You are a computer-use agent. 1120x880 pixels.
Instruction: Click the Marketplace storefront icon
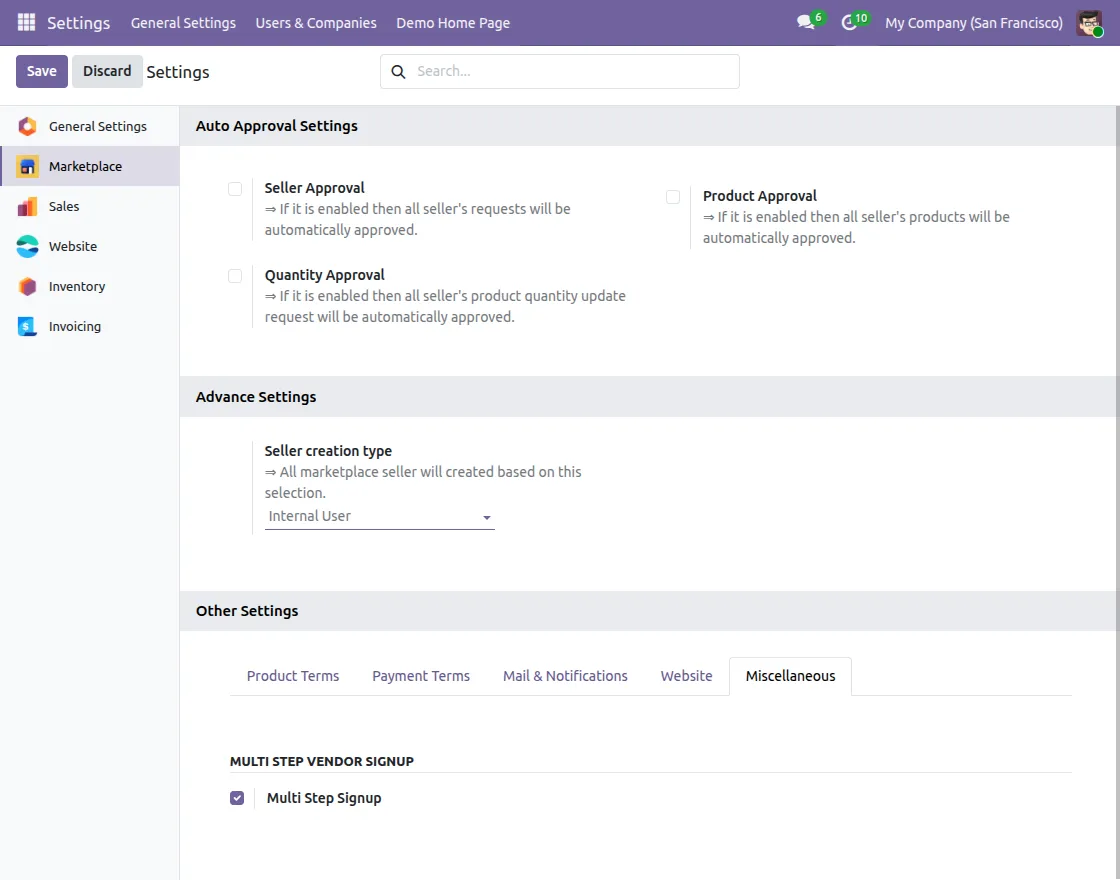pos(27,166)
